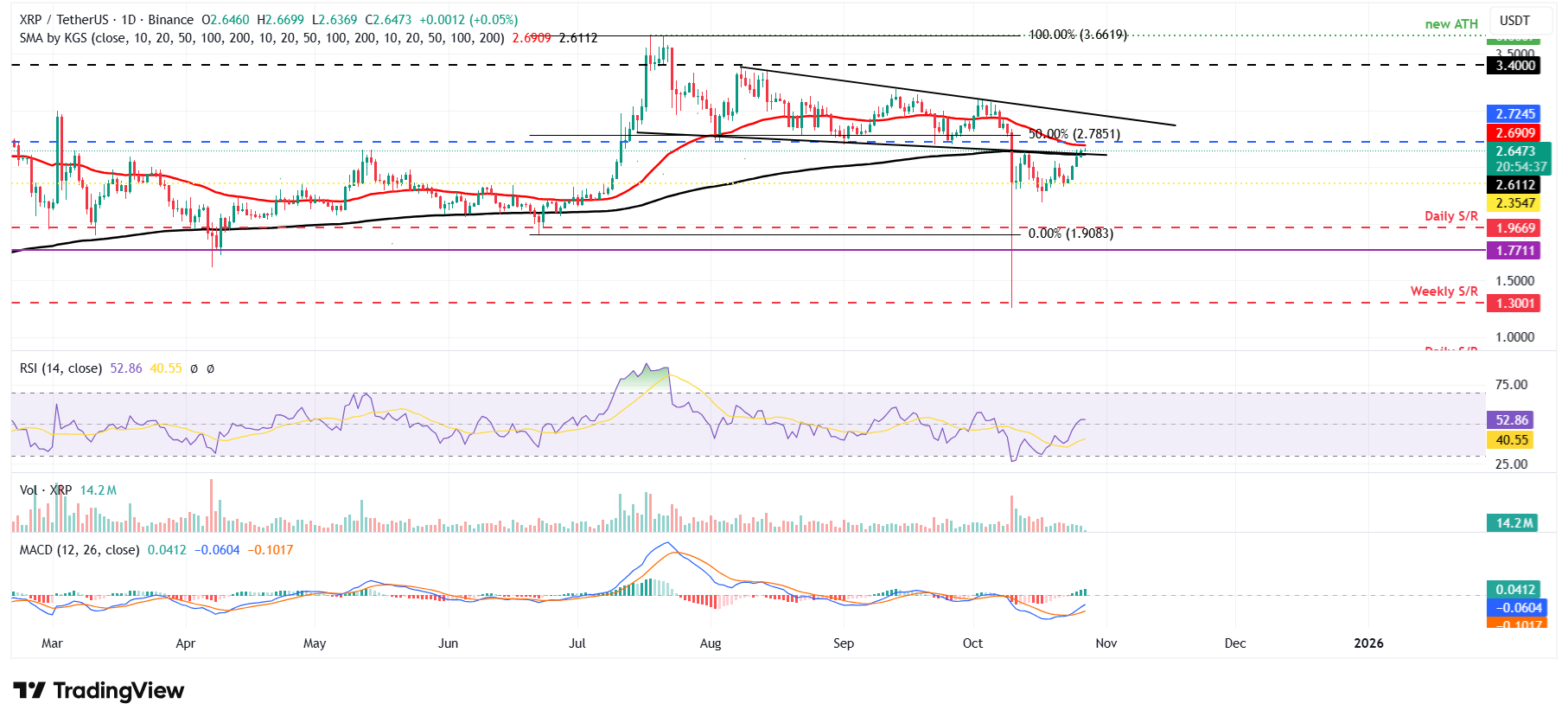Select the RSI (14, close) indicator legend
1568x723 pixels.
click(61, 368)
